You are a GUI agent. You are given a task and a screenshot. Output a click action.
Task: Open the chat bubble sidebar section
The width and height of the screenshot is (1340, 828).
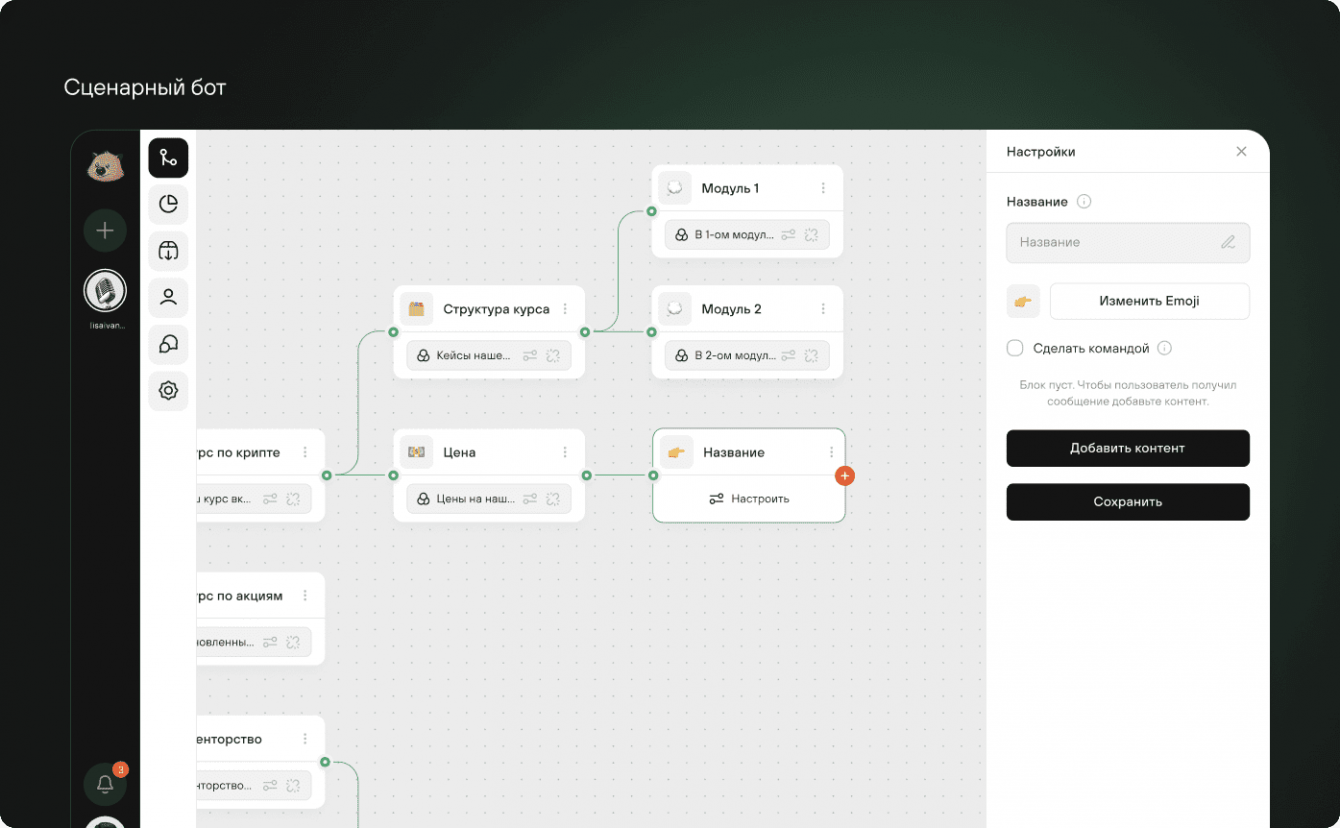pyautogui.click(x=168, y=344)
